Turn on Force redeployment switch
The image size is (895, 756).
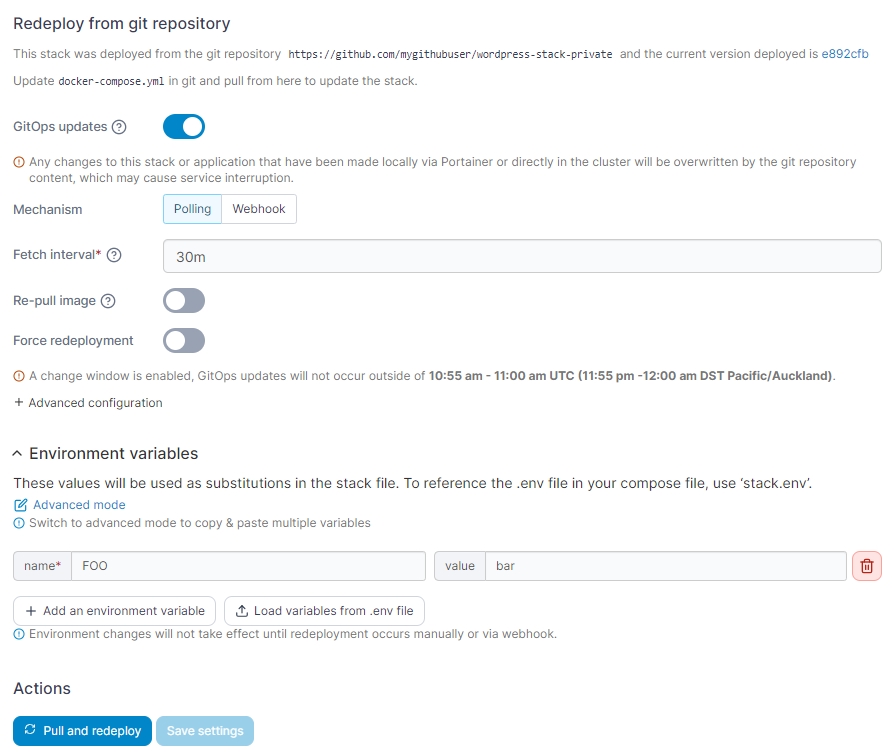point(184,341)
